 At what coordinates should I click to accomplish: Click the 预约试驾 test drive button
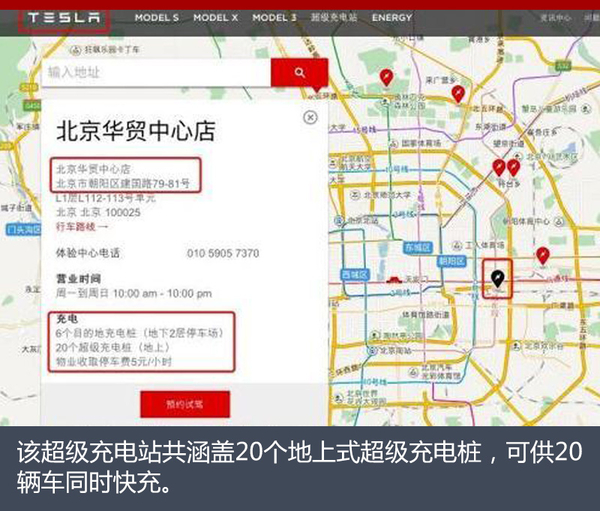tap(185, 404)
